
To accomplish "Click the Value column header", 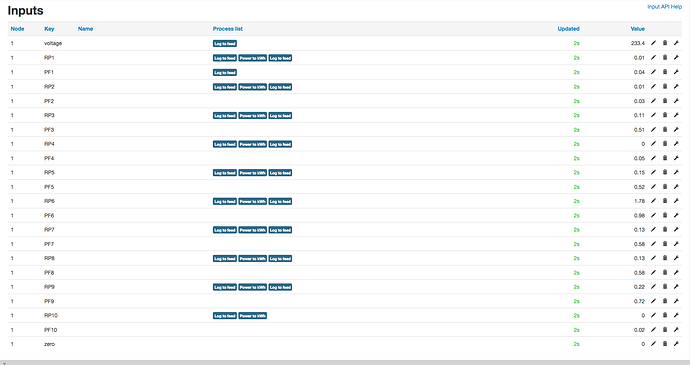I will (638, 29).
